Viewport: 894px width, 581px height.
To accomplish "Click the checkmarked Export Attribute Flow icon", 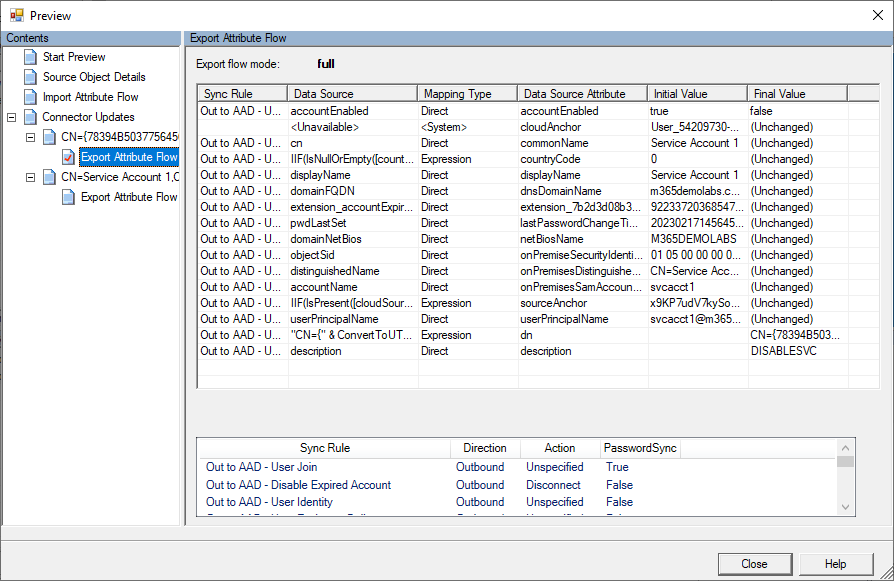I will point(68,157).
